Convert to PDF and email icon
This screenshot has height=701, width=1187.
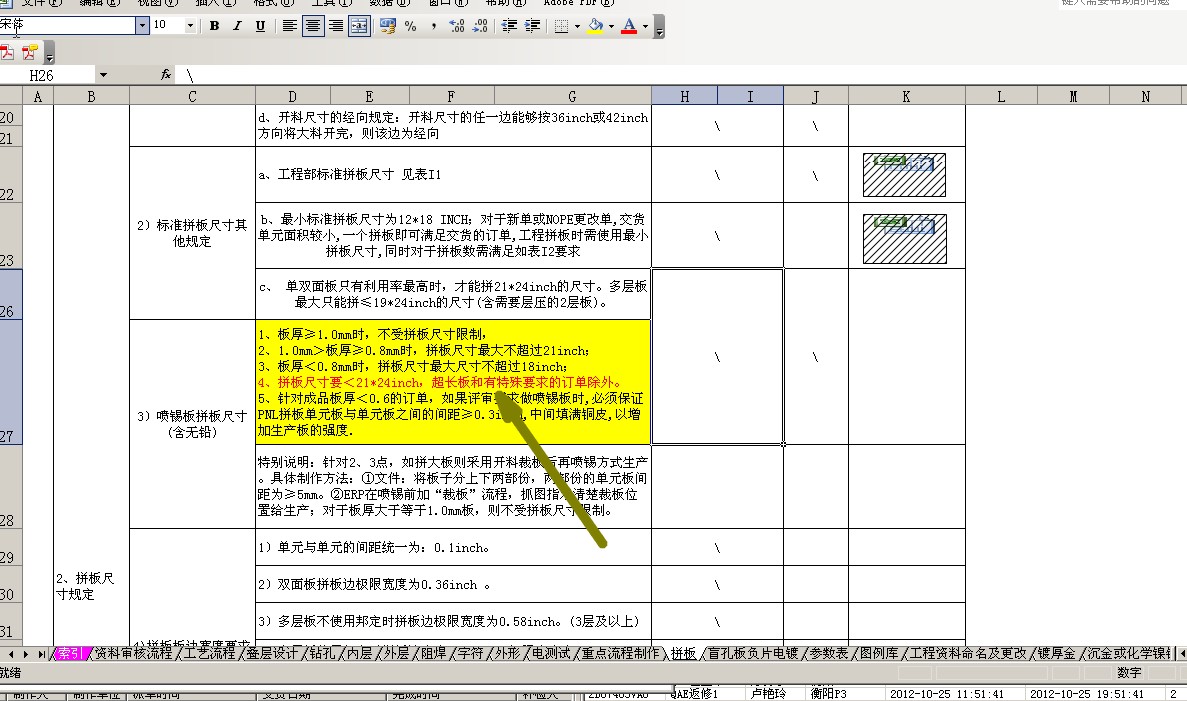(x=30, y=52)
